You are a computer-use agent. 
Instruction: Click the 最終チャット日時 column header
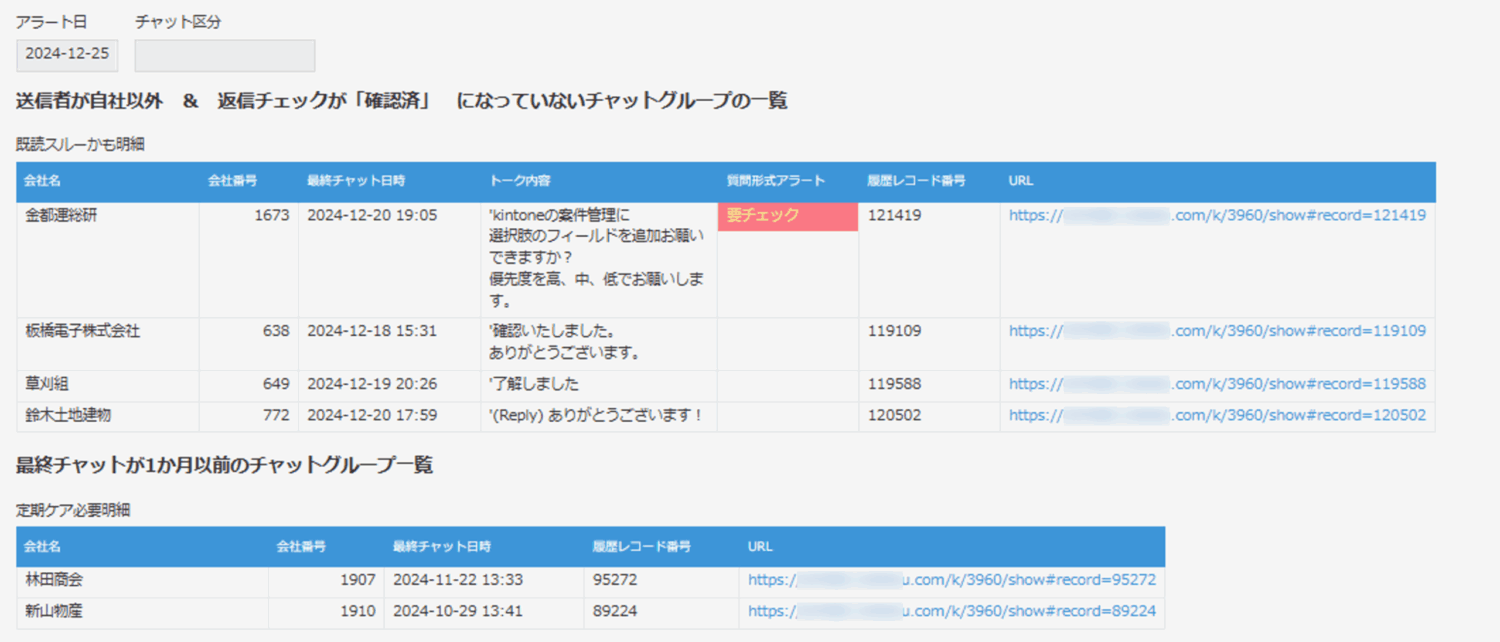[356, 182]
